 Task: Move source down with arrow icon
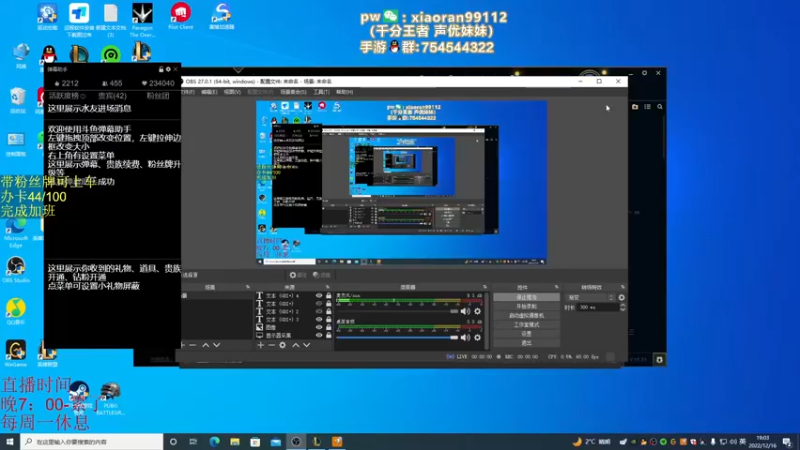coord(307,345)
